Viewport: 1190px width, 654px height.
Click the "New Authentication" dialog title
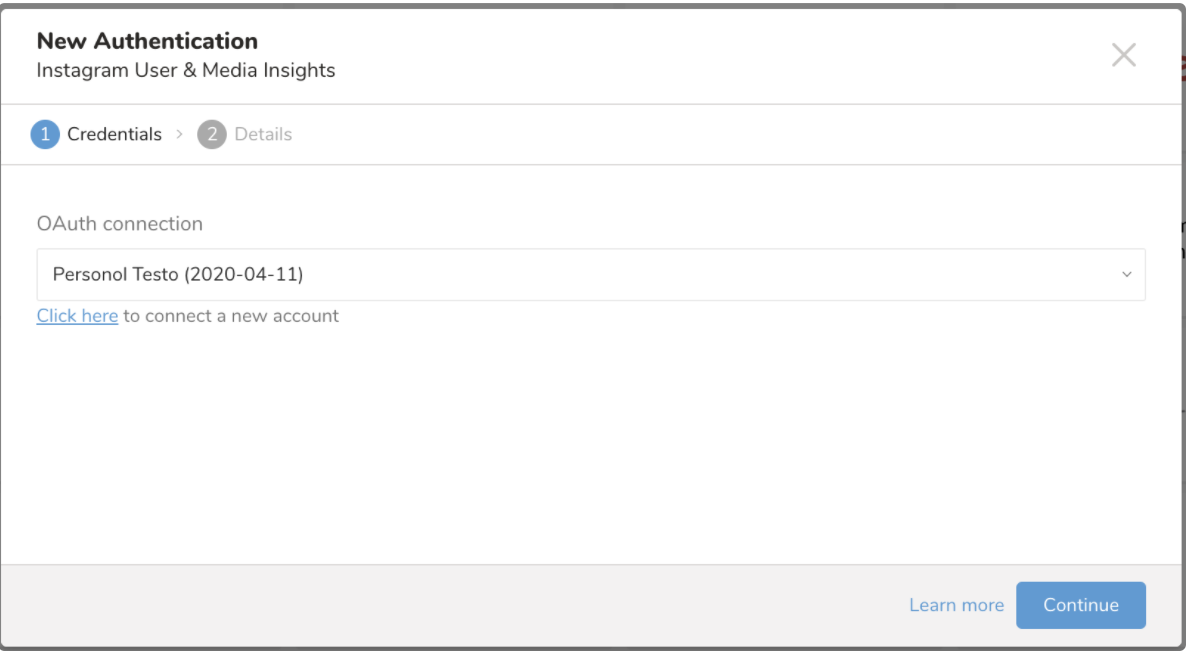click(147, 41)
